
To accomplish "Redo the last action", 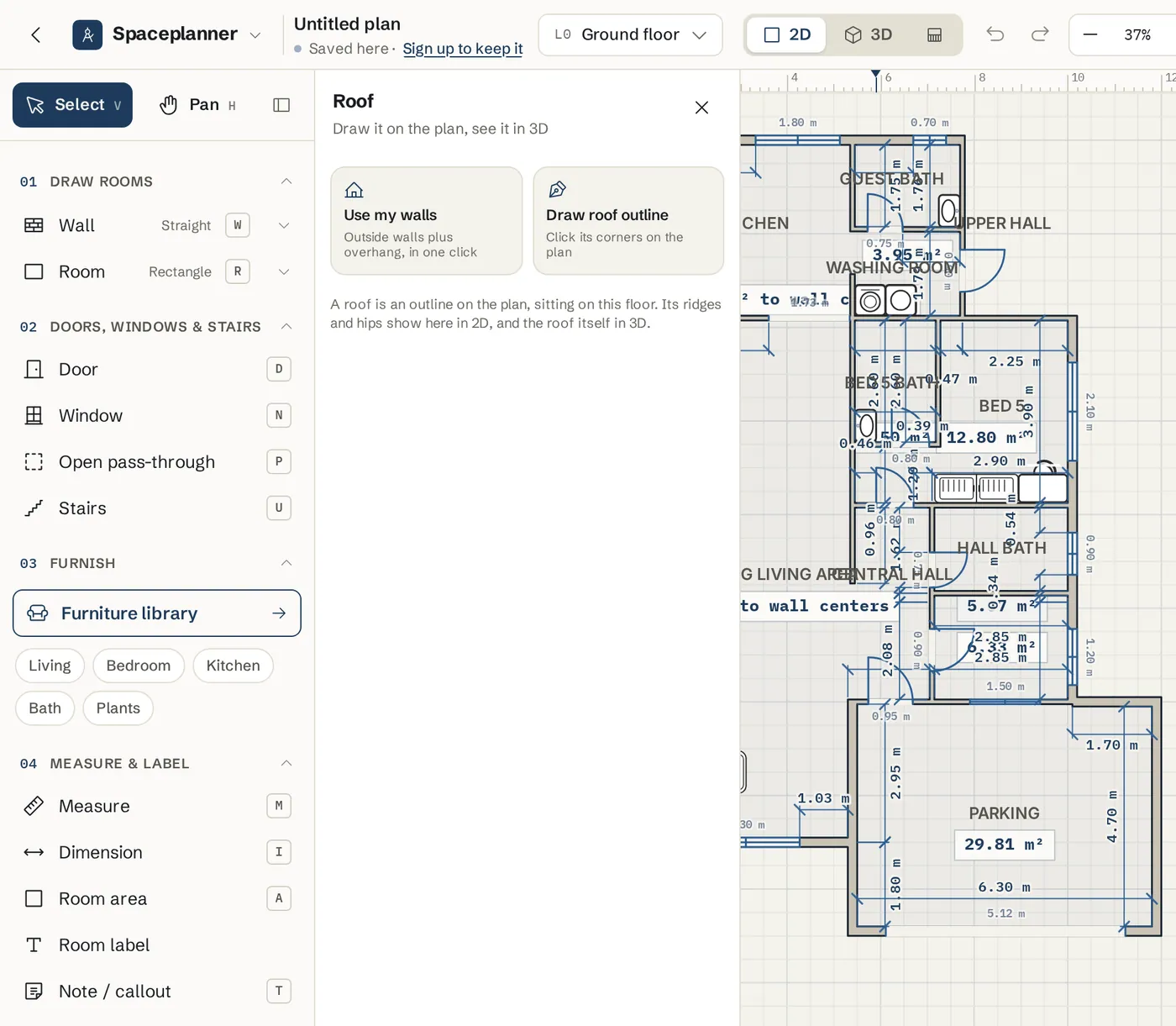I will click(1040, 34).
